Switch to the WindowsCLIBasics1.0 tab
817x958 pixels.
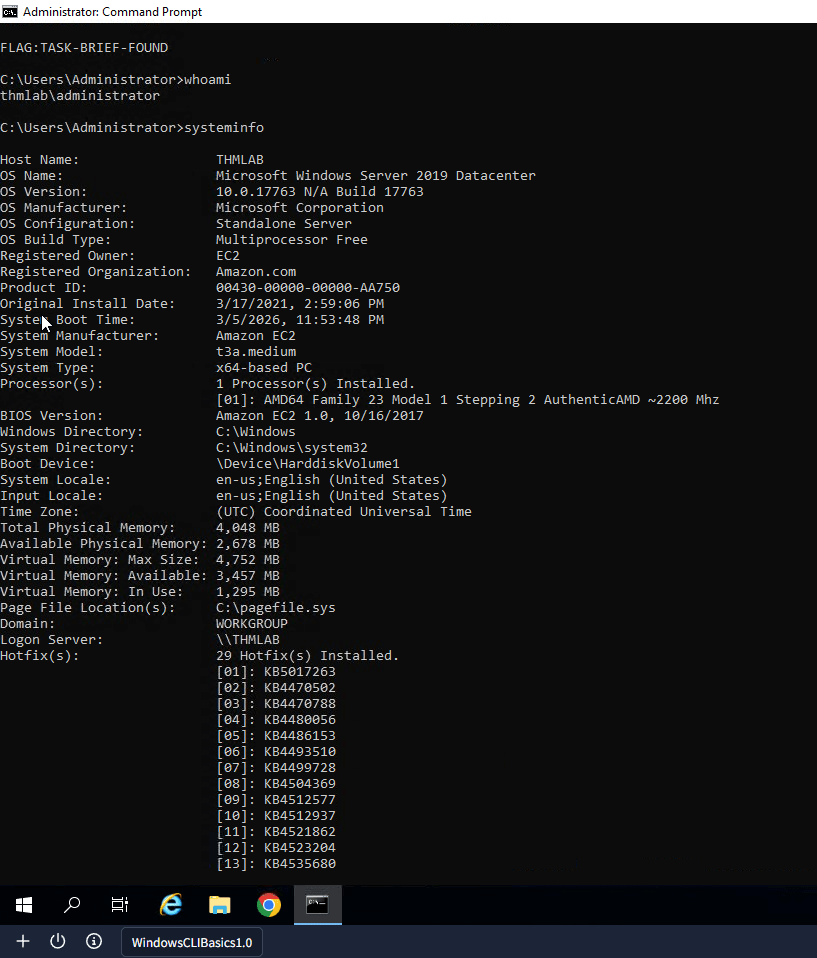192,942
